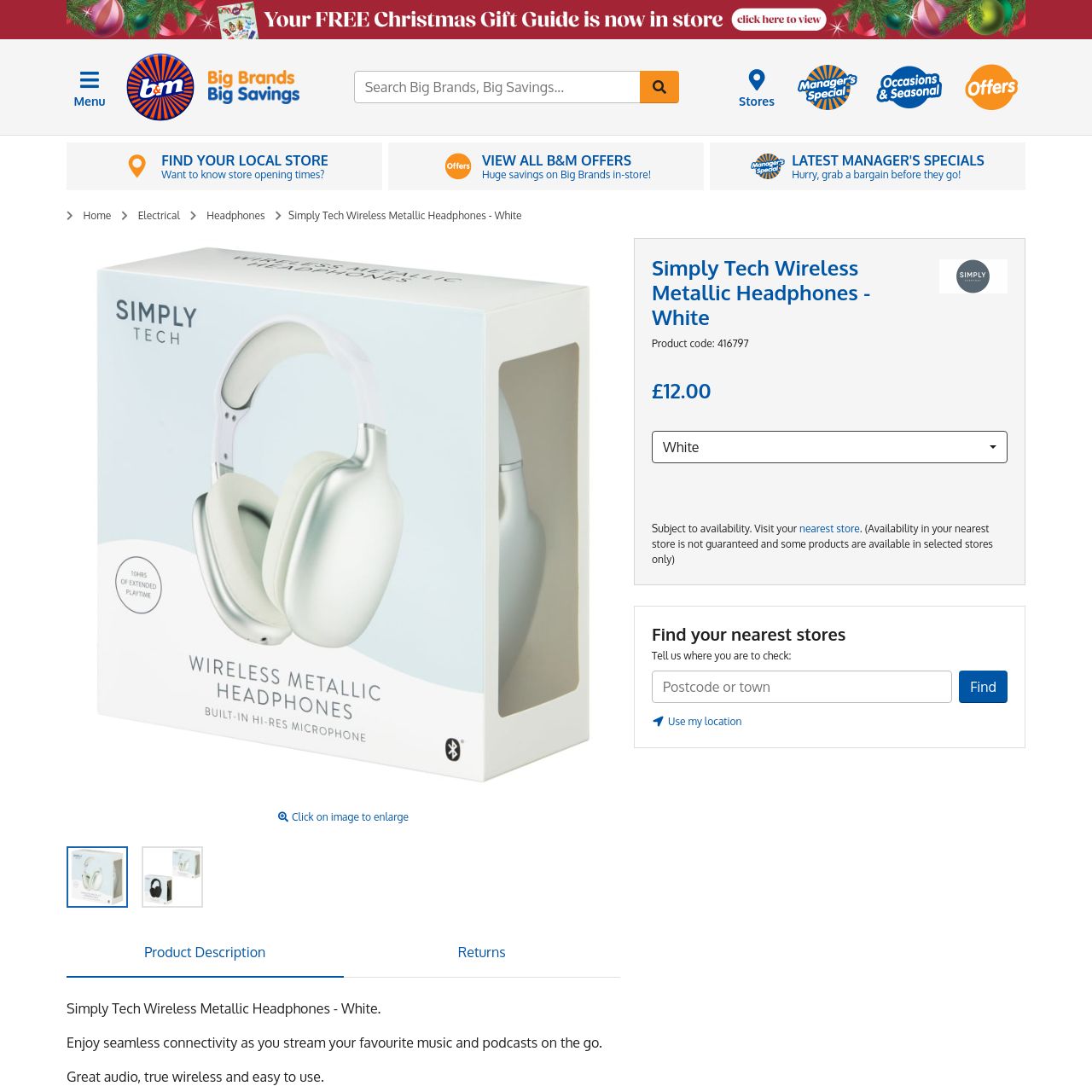1092x1092 pixels.
Task: Switch to the Returns tab
Action: (481, 953)
